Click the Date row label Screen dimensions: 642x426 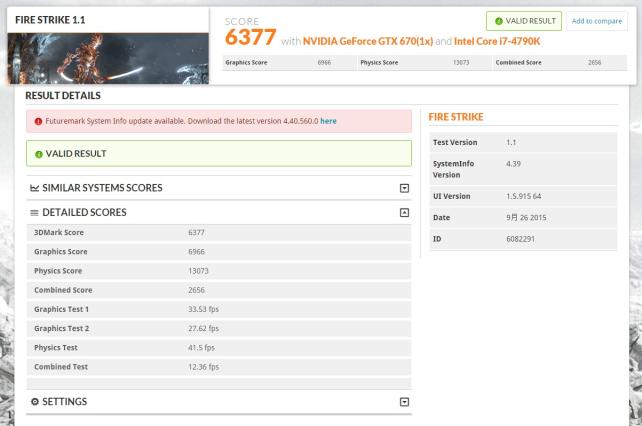441,218
